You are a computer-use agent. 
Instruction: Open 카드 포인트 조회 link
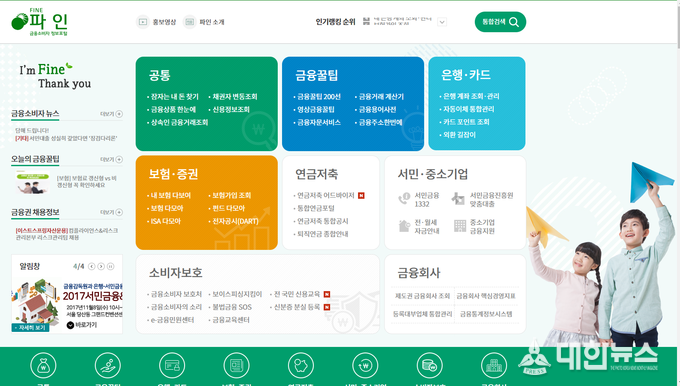coord(465,122)
